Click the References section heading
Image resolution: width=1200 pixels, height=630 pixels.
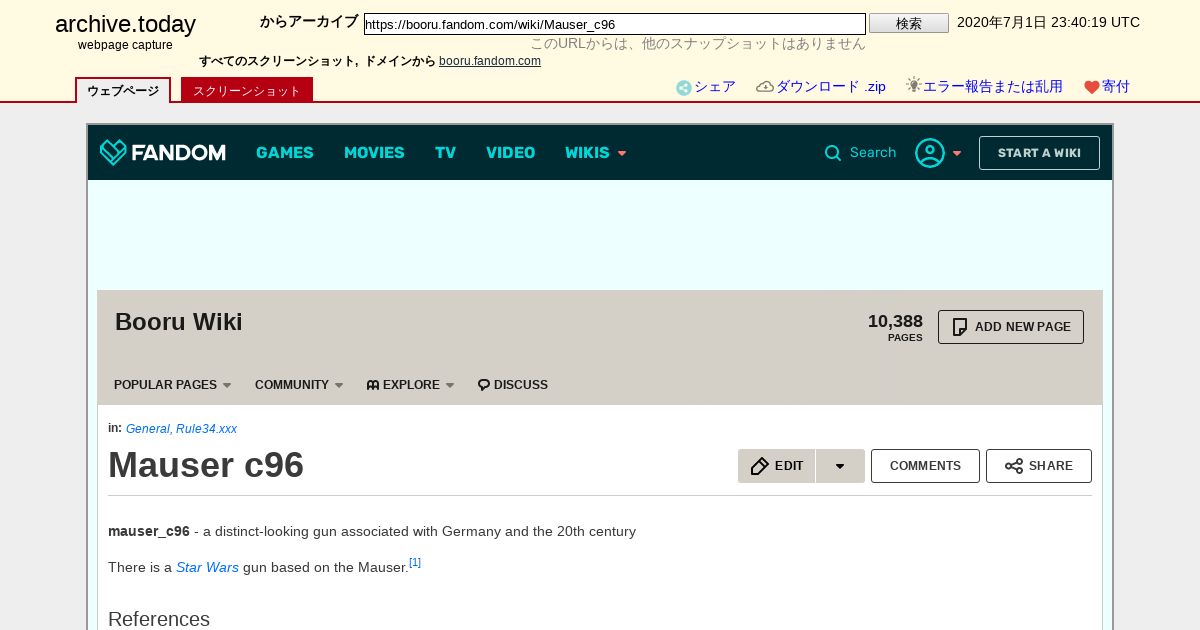pyautogui.click(x=159, y=619)
